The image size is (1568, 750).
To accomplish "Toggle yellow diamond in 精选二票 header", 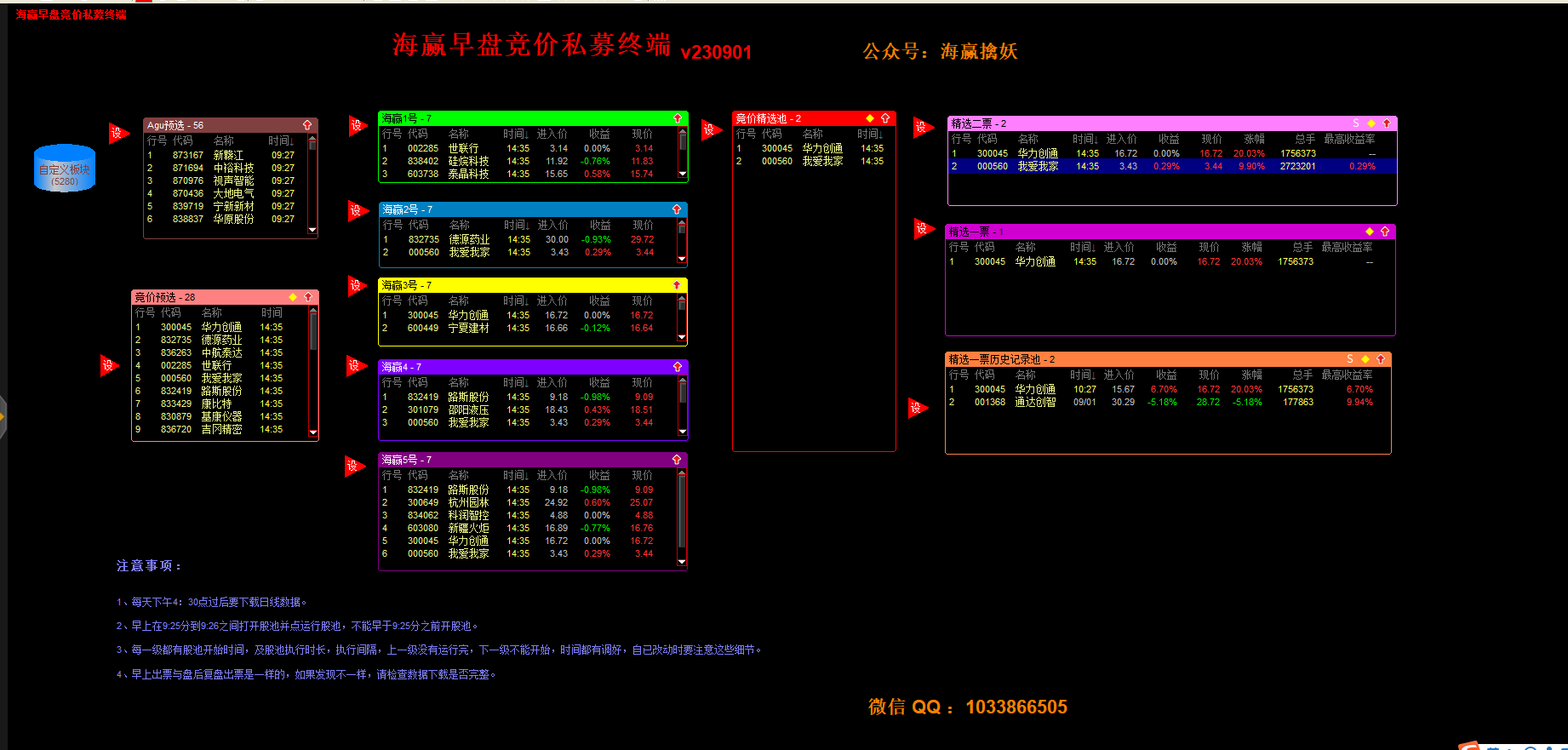I will 1371,123.
